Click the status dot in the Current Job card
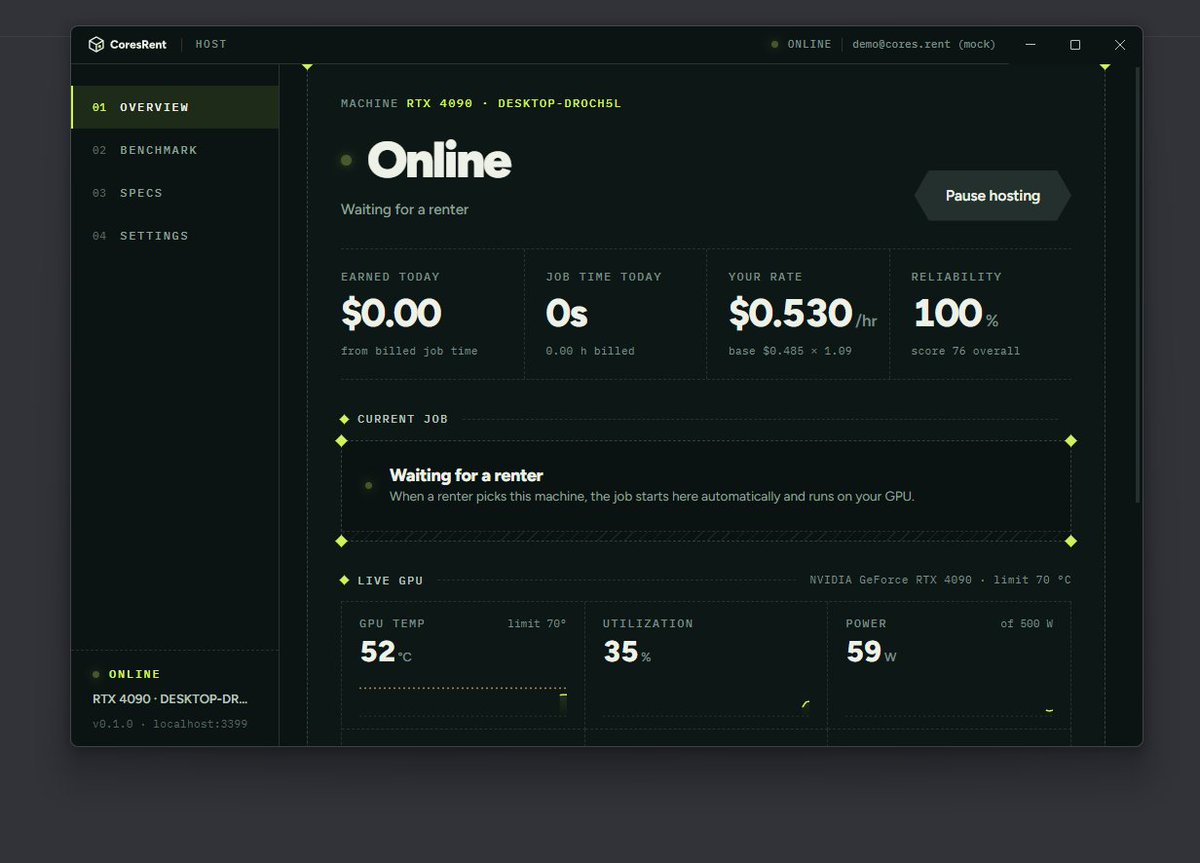This screenshot has width=1200, height=863. pyautogui.click(x=369, y=485)
